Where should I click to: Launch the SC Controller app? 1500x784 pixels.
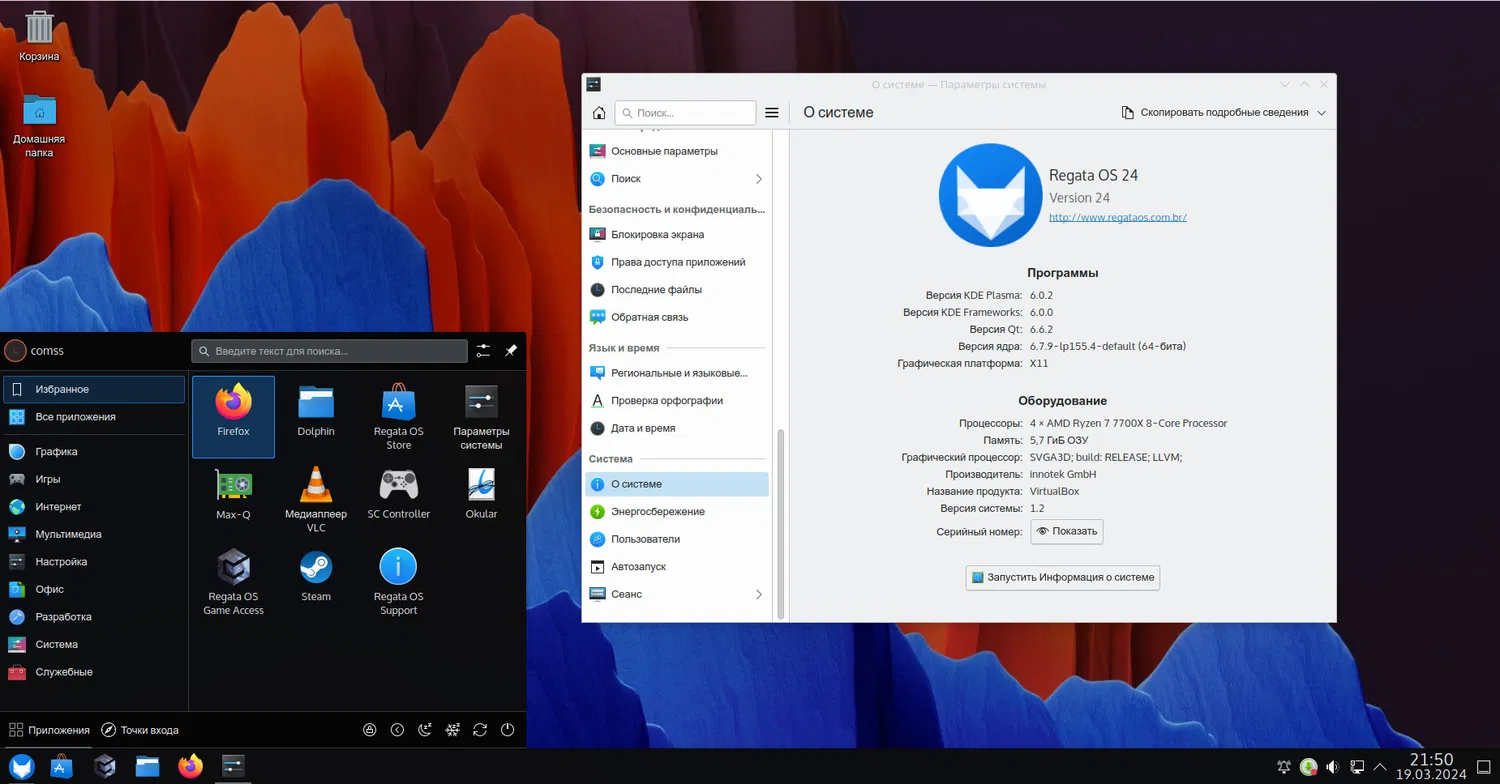click(399, 494)
